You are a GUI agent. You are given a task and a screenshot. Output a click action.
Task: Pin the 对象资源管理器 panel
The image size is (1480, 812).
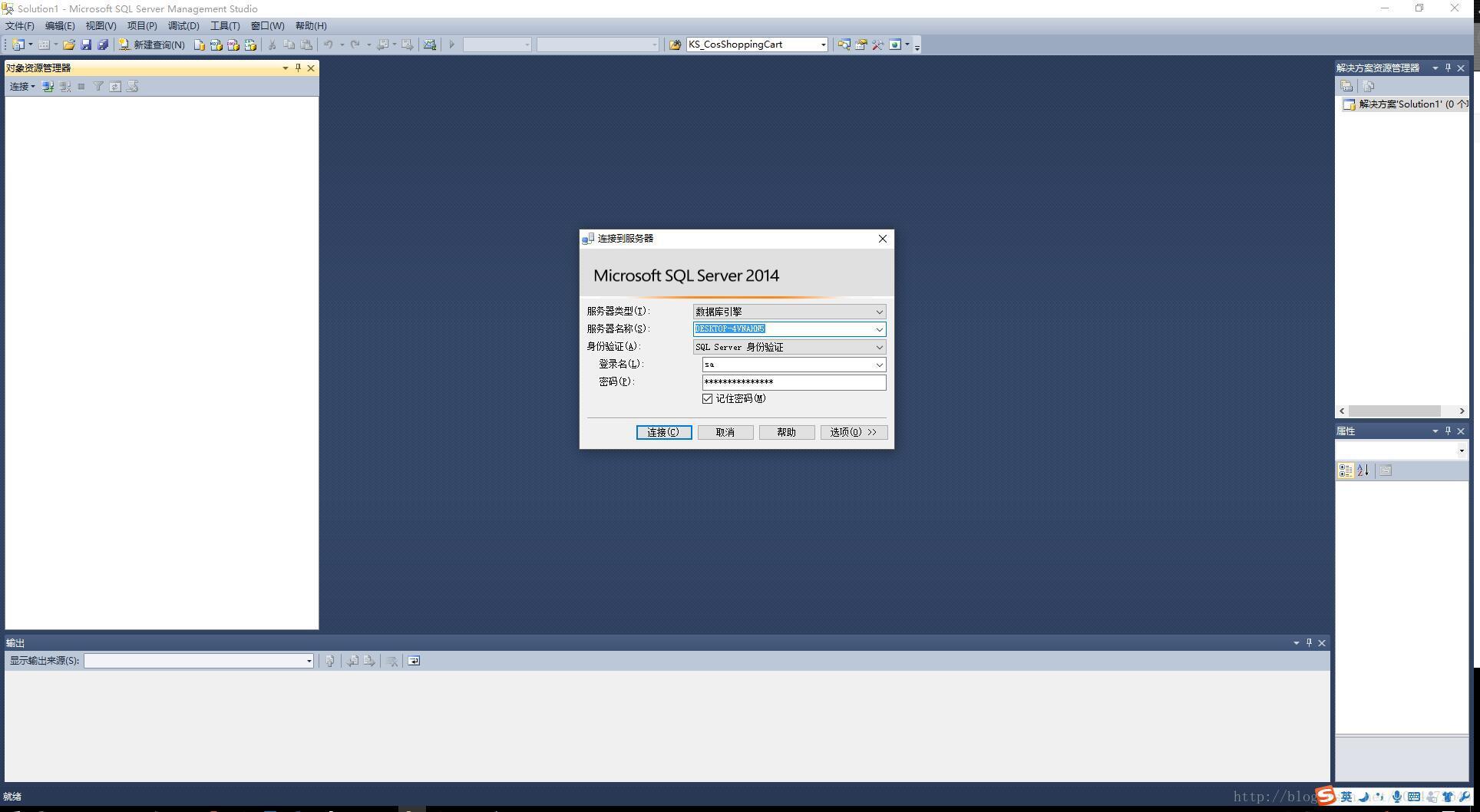[298, 68]
